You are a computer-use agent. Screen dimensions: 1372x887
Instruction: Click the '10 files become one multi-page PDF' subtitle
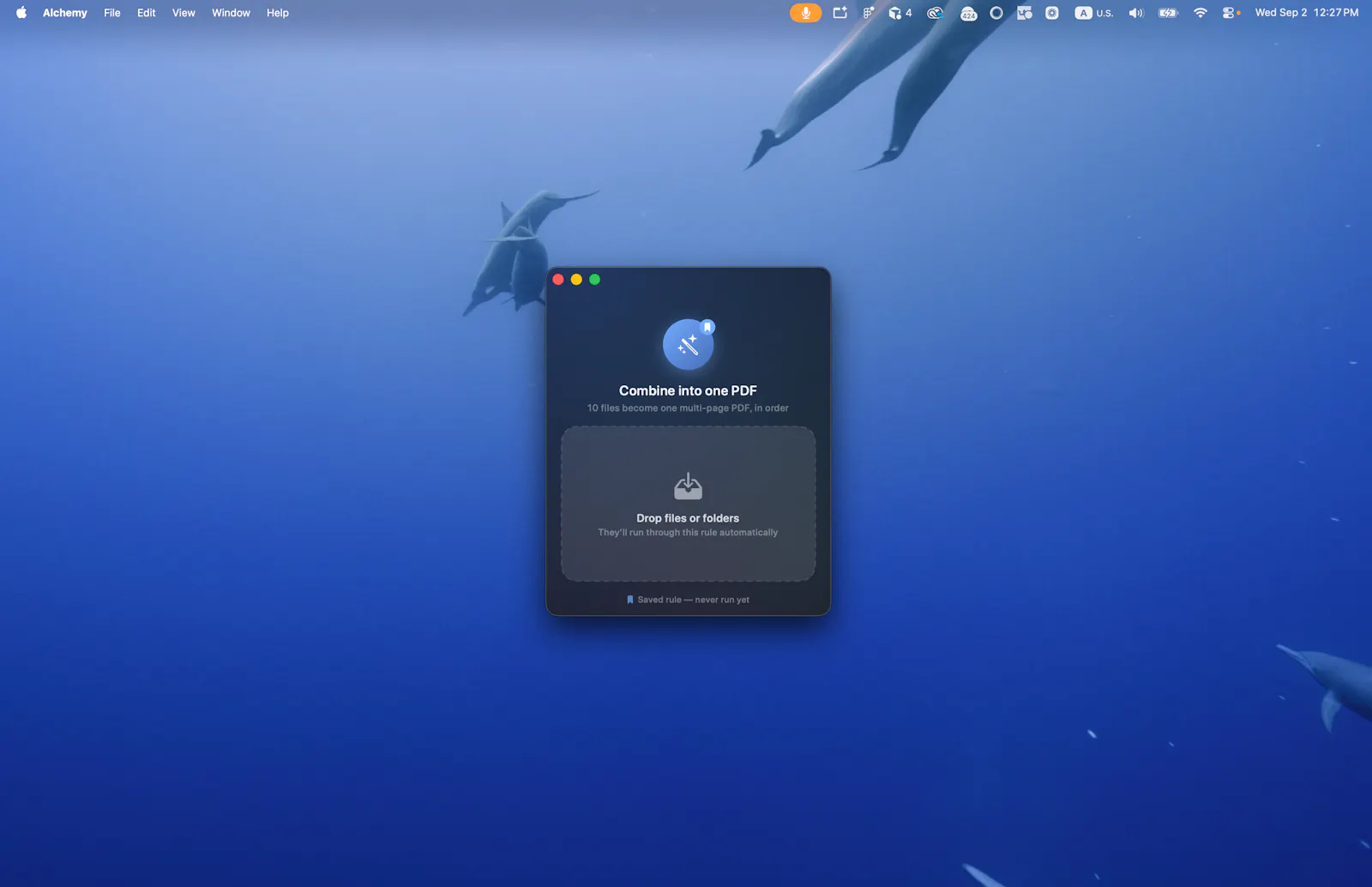coord(688,408)
